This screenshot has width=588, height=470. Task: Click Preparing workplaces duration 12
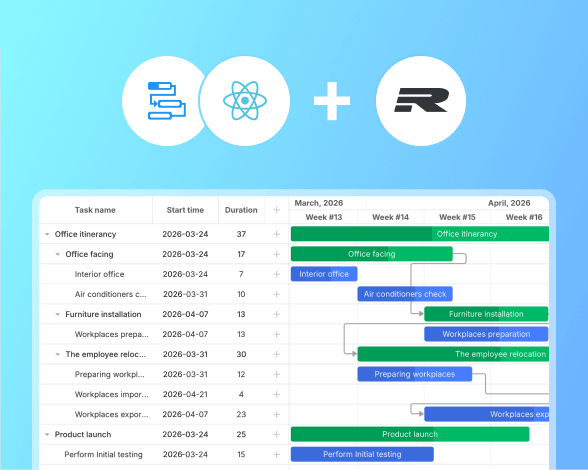click(241, 374)
